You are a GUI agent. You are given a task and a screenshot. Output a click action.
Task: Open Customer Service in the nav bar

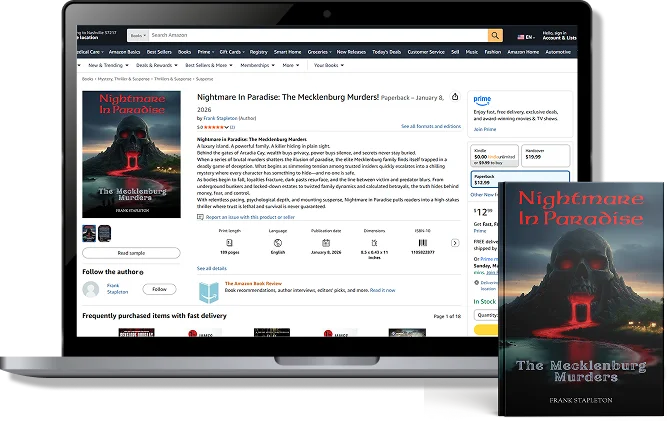pos(426,52)
